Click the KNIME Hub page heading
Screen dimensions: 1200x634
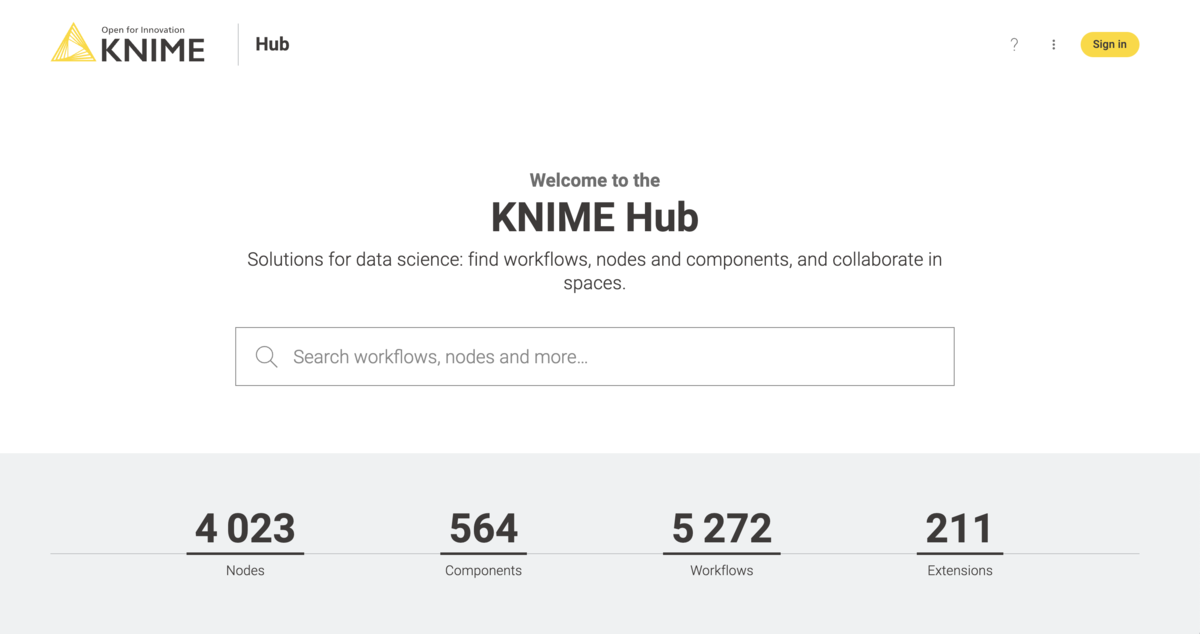(x=594, y=216)
